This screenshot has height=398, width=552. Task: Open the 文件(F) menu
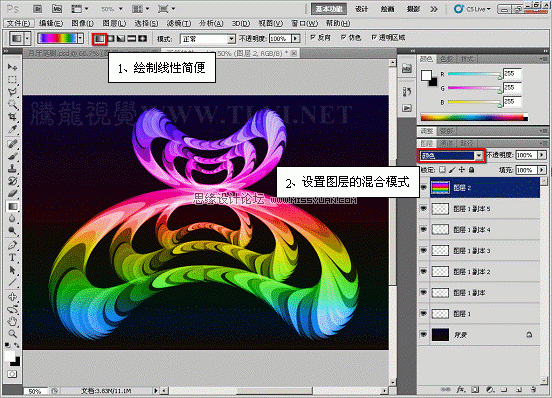(x=19, y=23)
